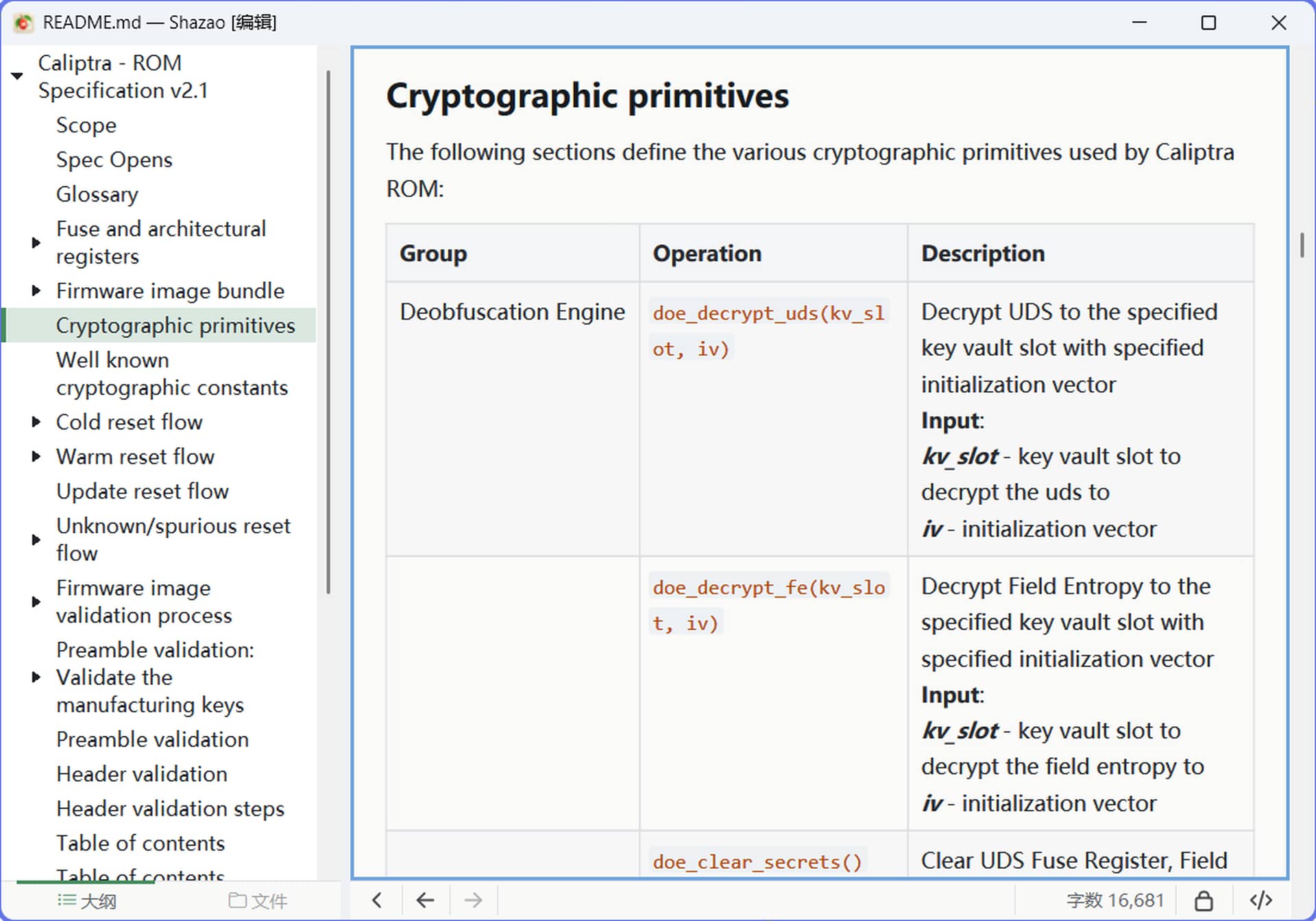1316x921 pixels.
Task: Open Well known cryptographic constants entry
Action: pos(172,374)
